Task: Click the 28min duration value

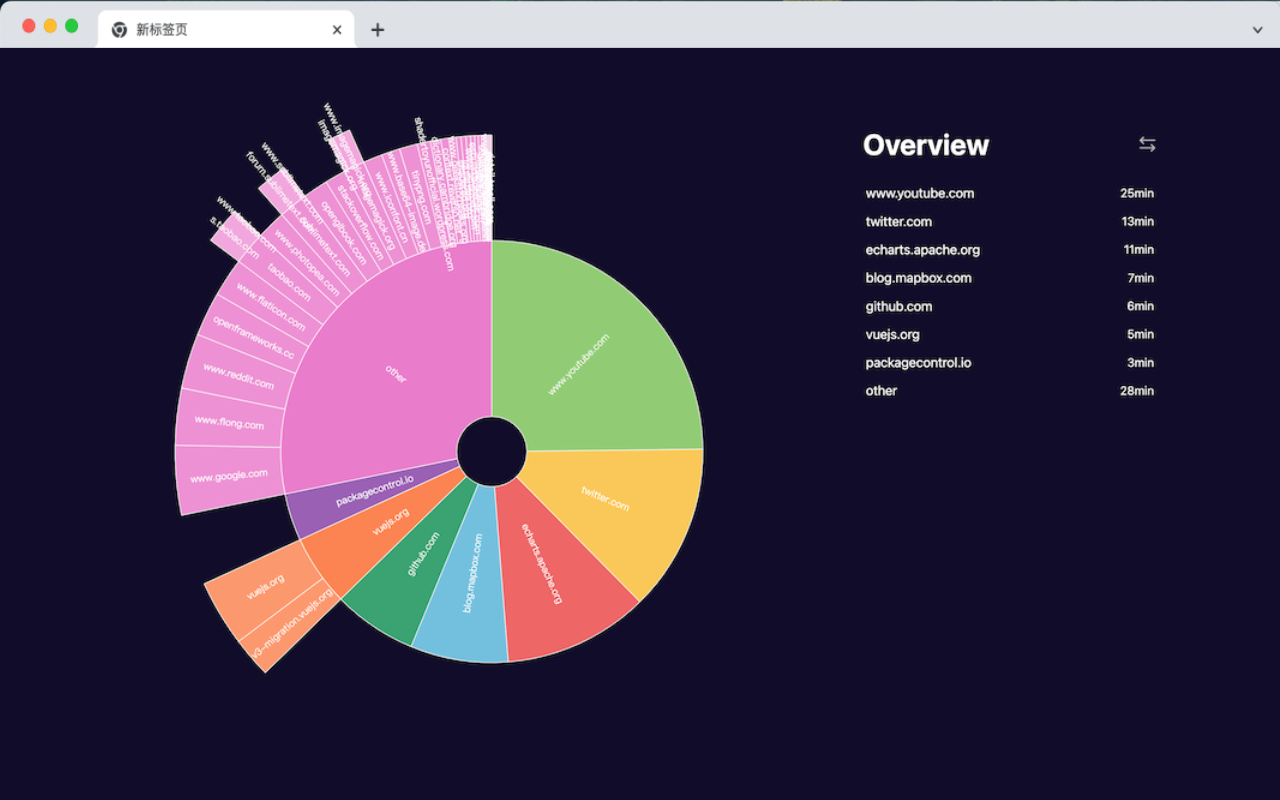Action: (1137, 391)
